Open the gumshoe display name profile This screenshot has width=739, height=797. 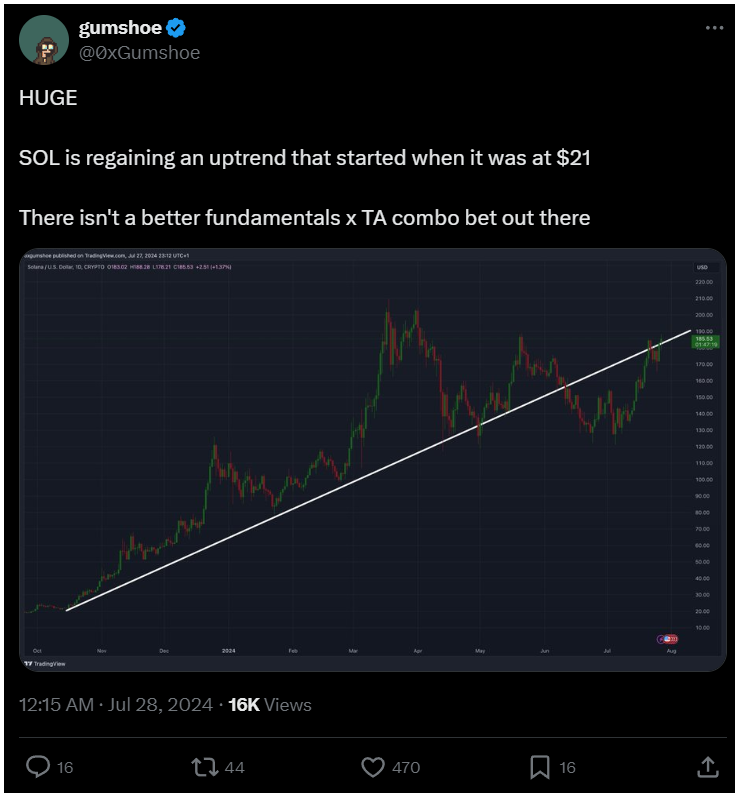point(120,28)
